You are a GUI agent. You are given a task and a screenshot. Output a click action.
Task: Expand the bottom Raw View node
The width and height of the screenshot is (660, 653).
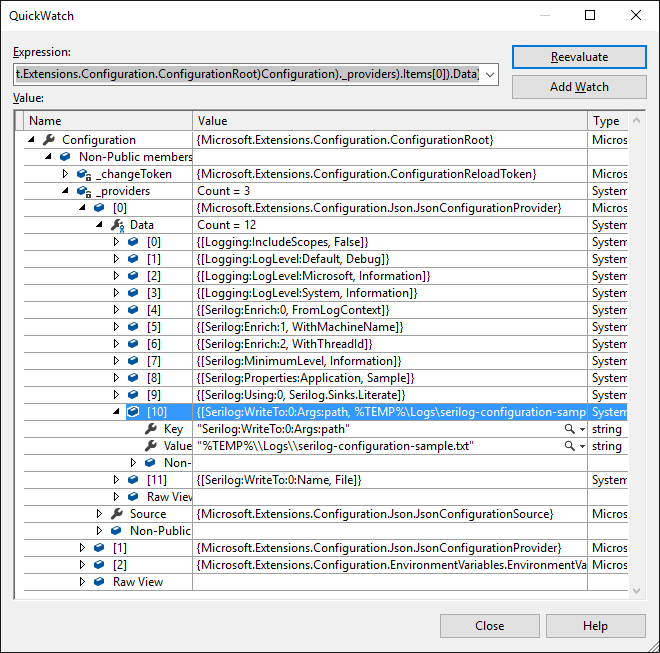click(82, 581)
